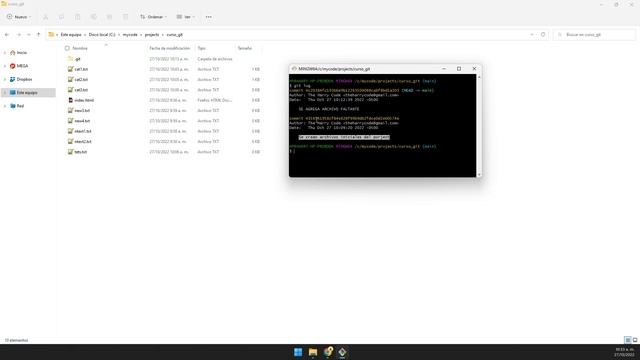Open the Ordenar sort dropdown
This screenshot has height=360, width=640.
point(153,17)
